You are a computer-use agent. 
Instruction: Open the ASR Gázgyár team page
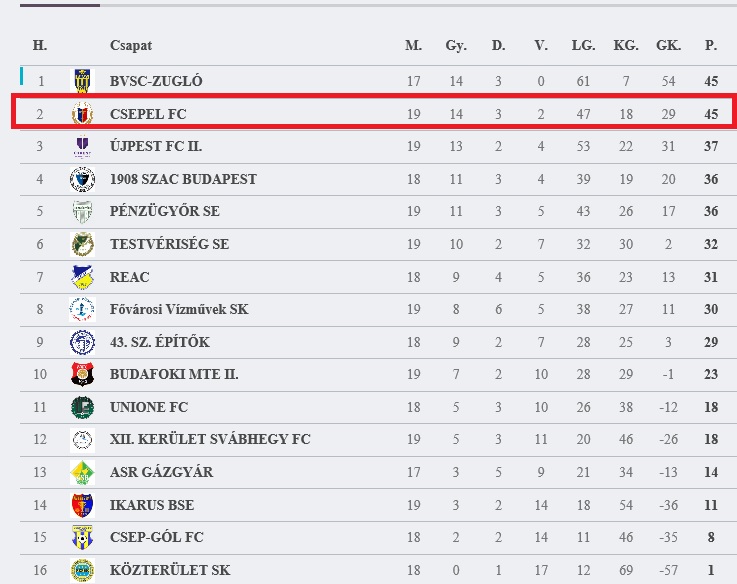point(161,472)
